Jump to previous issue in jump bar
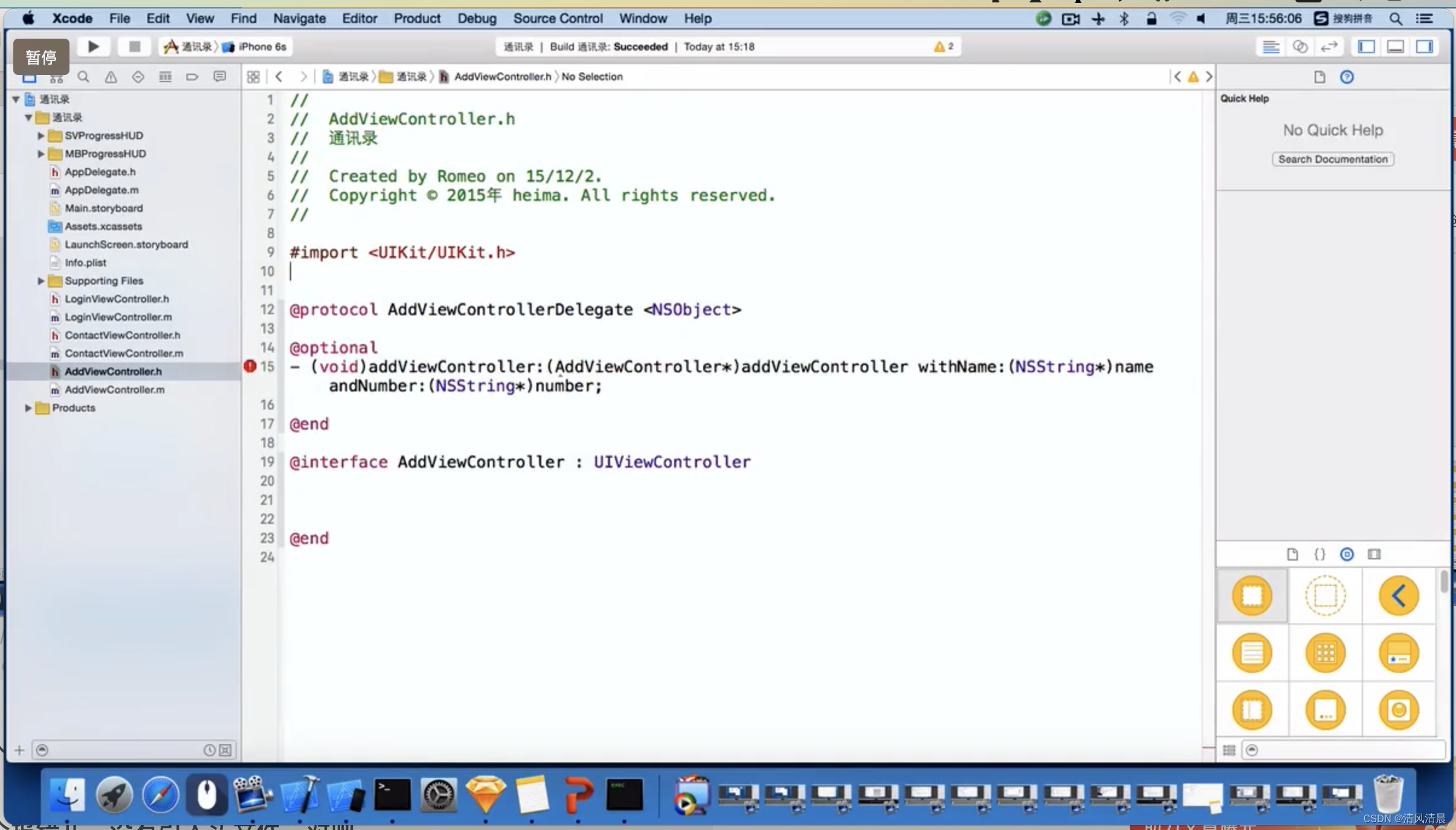This screenshot has width=1456, height=830. coord(1177,77)
